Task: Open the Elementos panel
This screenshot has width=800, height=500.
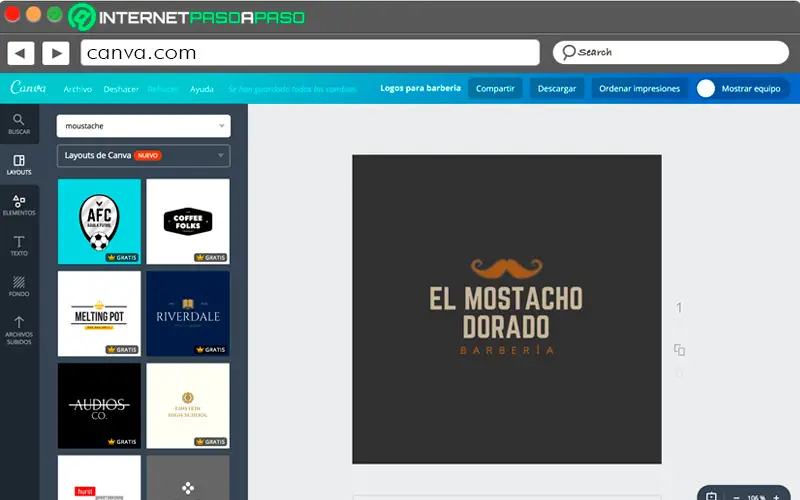Action: coord(19,205)
